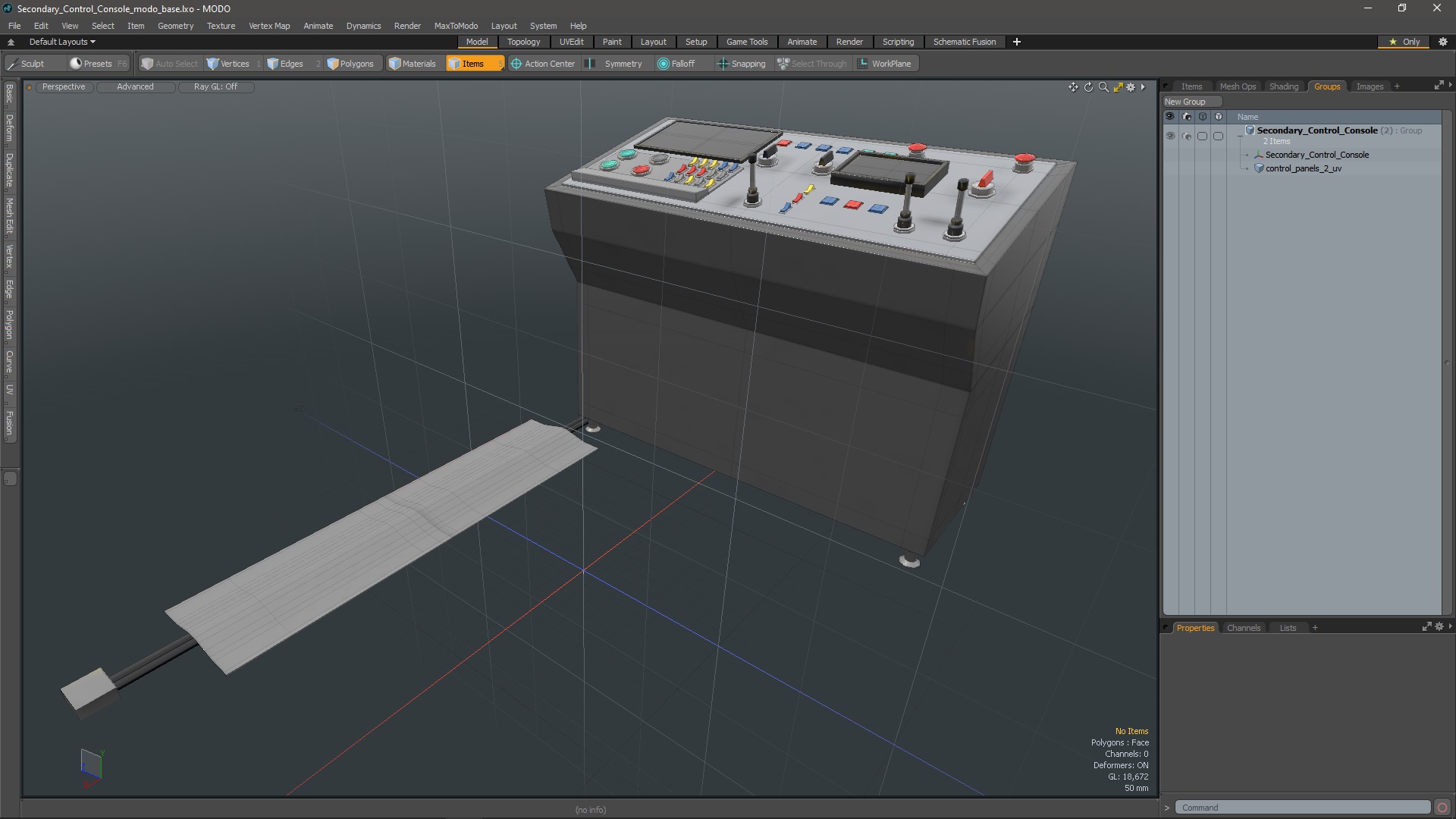Open Groups panel arrow menu
Image resolution: width=1456 pixels, height=819 pixels.
[x=1450, y=85]
